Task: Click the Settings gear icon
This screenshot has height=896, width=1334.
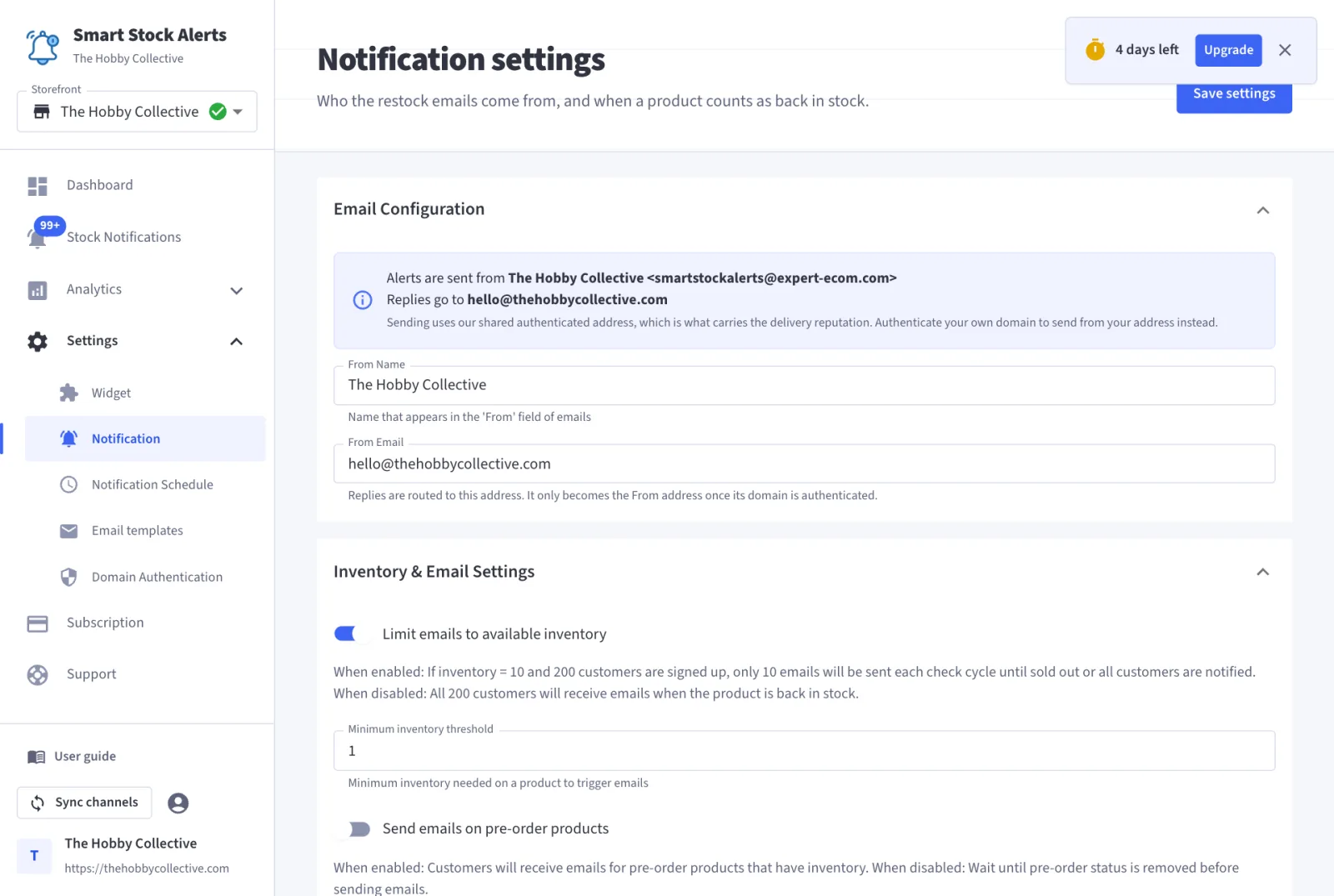Action: (x=38, y=342)
